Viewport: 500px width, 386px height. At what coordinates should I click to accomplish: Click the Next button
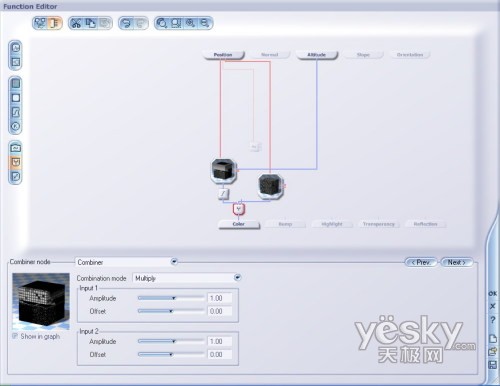point(456,262)
